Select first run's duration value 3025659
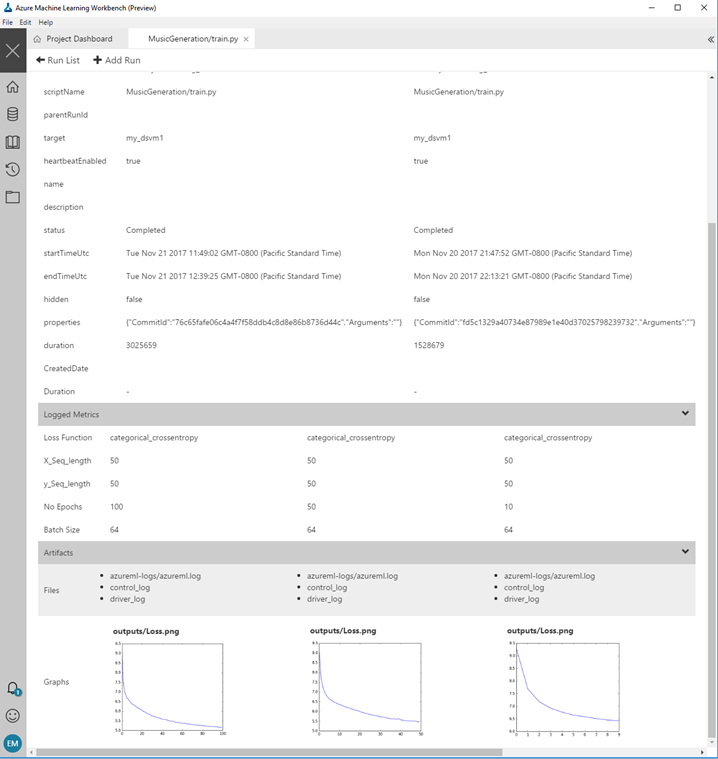Image resolution: width=718 pixels, height=759 pixels. pyautogui.click(x=141, y=346)
